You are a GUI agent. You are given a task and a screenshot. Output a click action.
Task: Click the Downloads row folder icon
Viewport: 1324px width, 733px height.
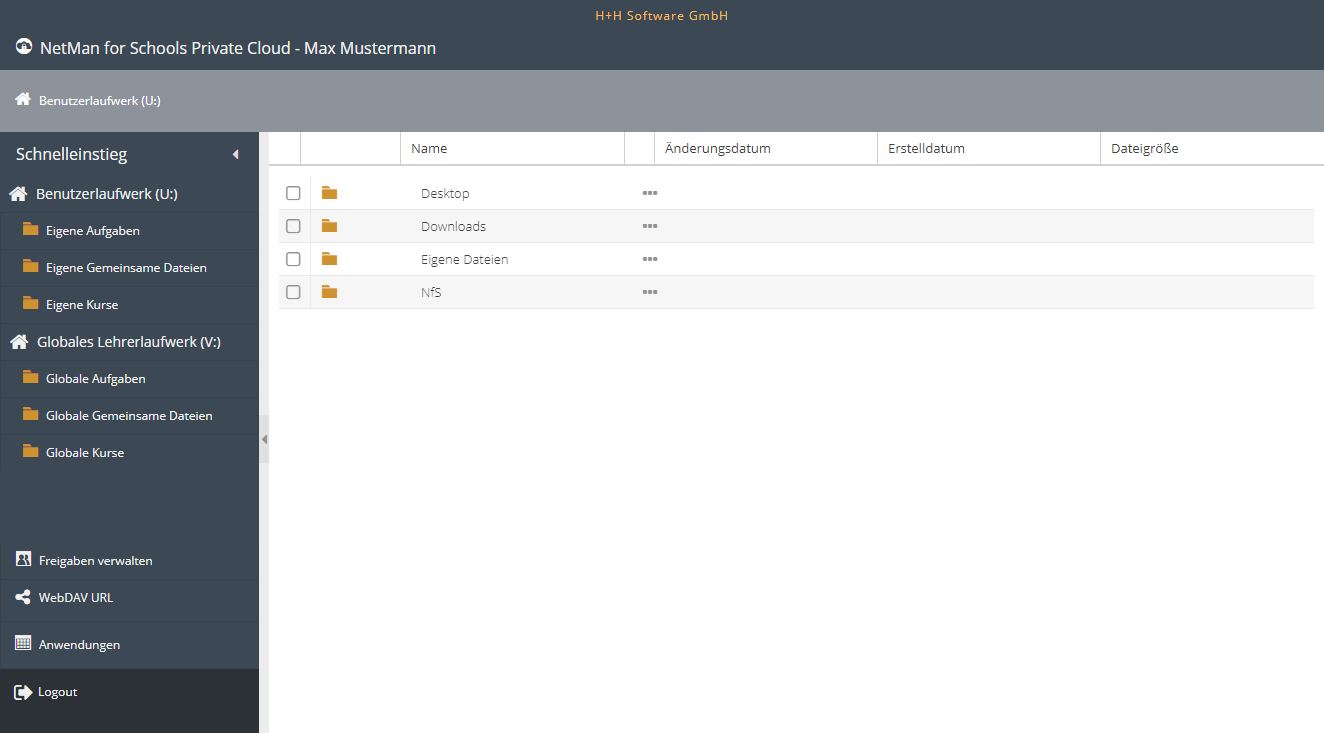point(329,226)
